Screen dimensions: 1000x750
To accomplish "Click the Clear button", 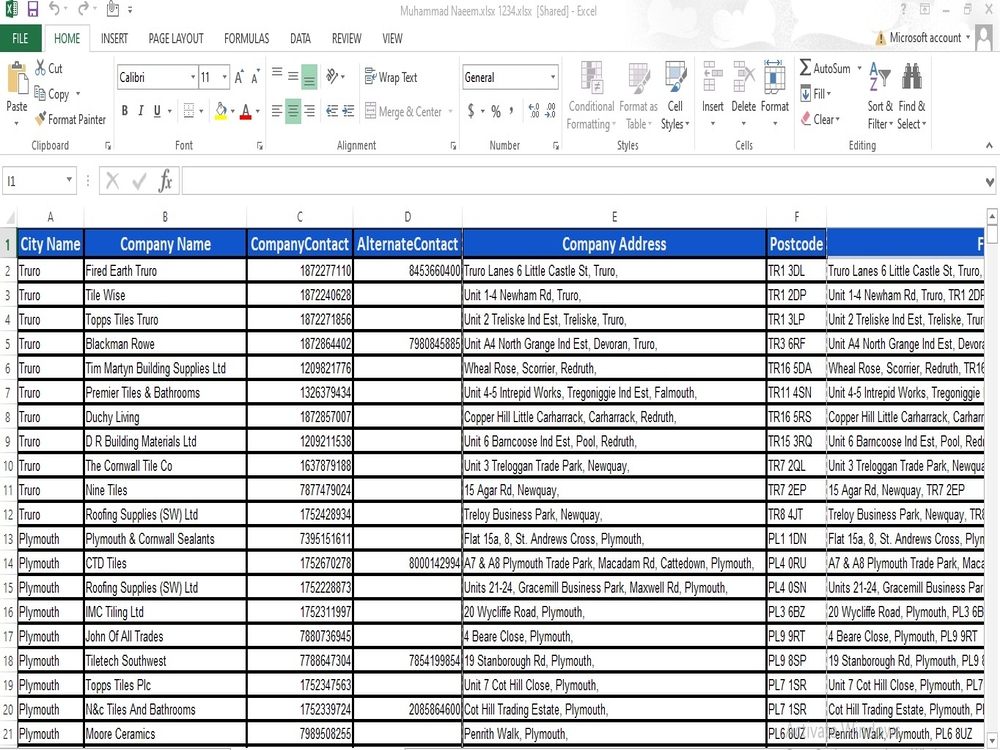I will [821, 119].
